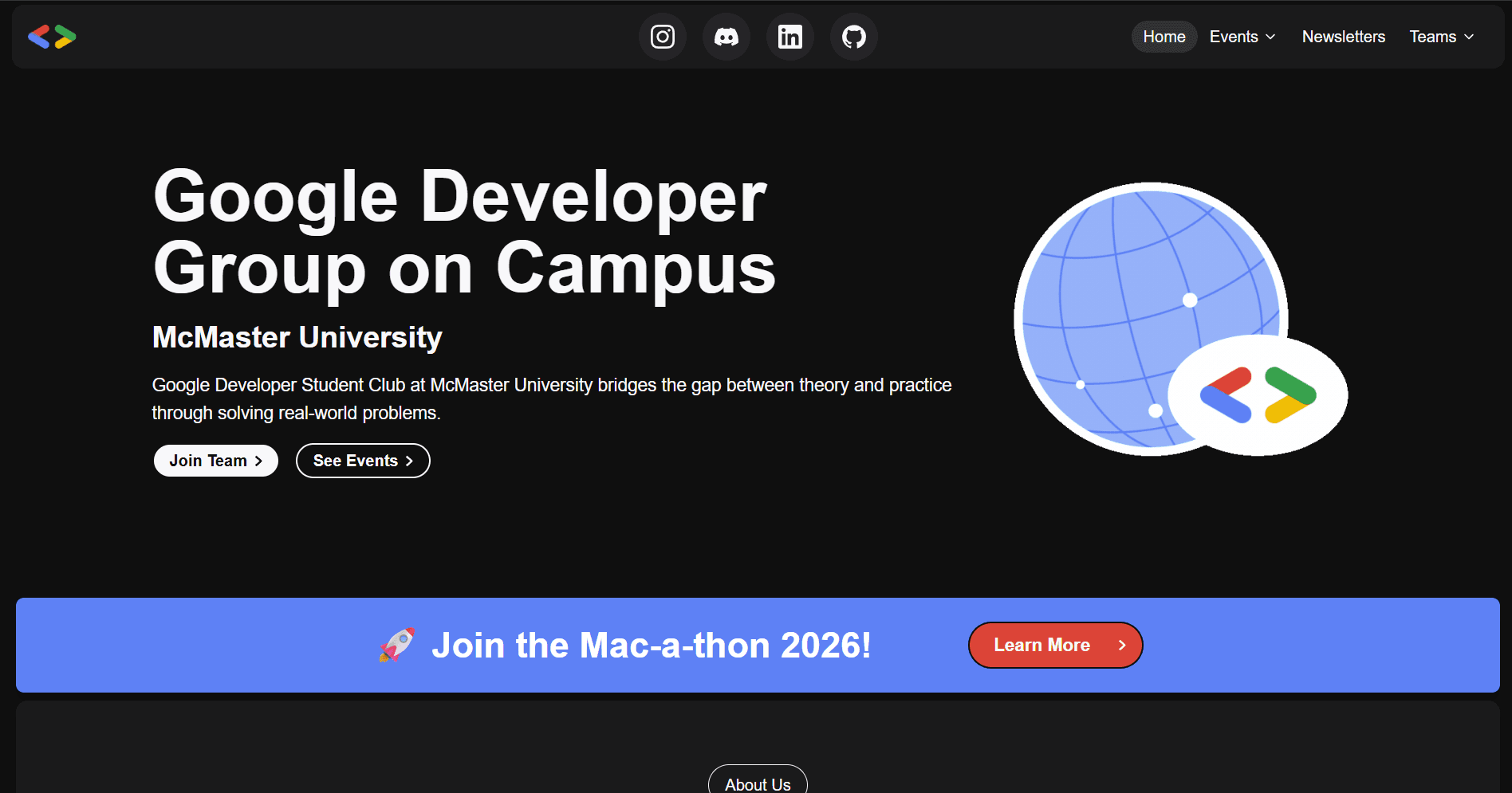Open the Newsletters page
1512x793 pixels.
coord(1344,37)
